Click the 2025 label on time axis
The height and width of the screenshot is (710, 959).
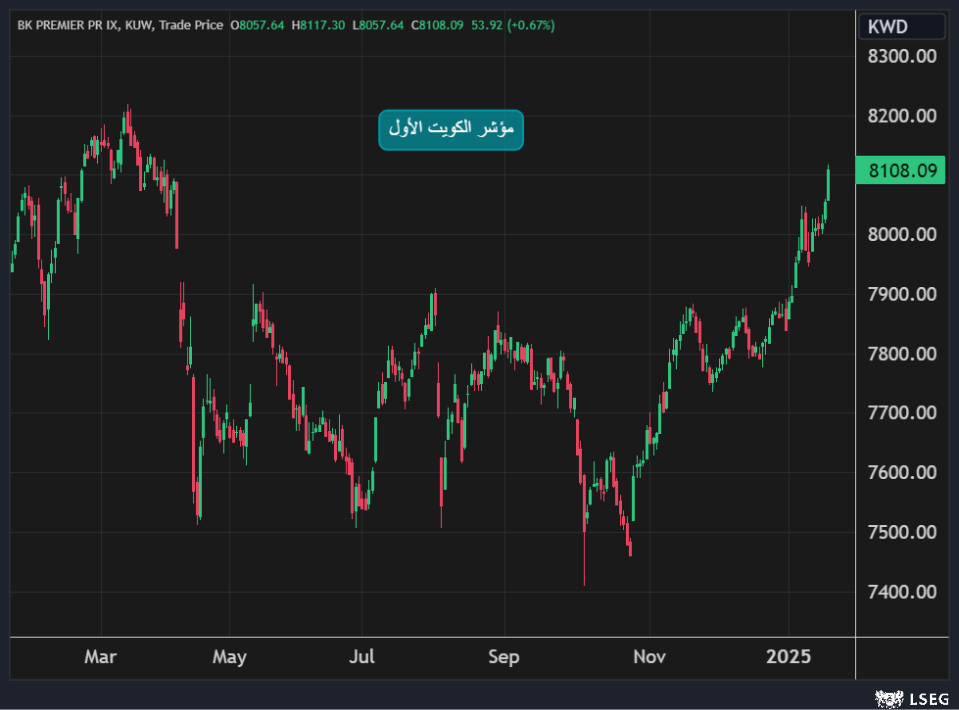tap(788, 657)
